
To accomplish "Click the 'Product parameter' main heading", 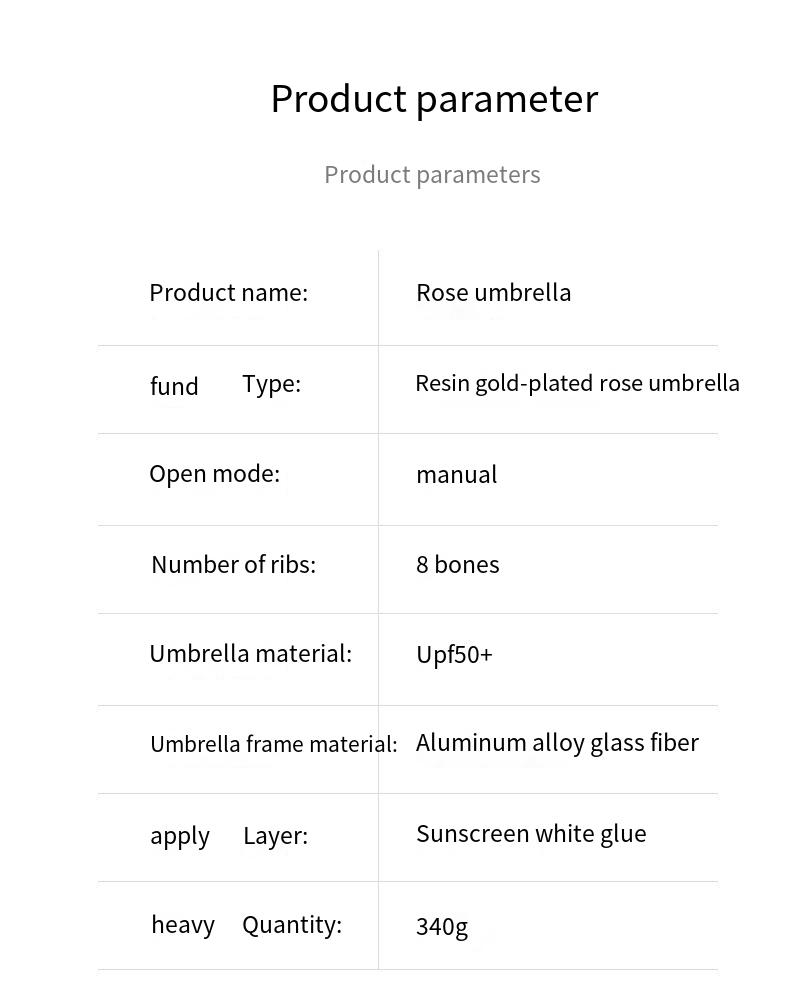I will (x=434, y=99).
